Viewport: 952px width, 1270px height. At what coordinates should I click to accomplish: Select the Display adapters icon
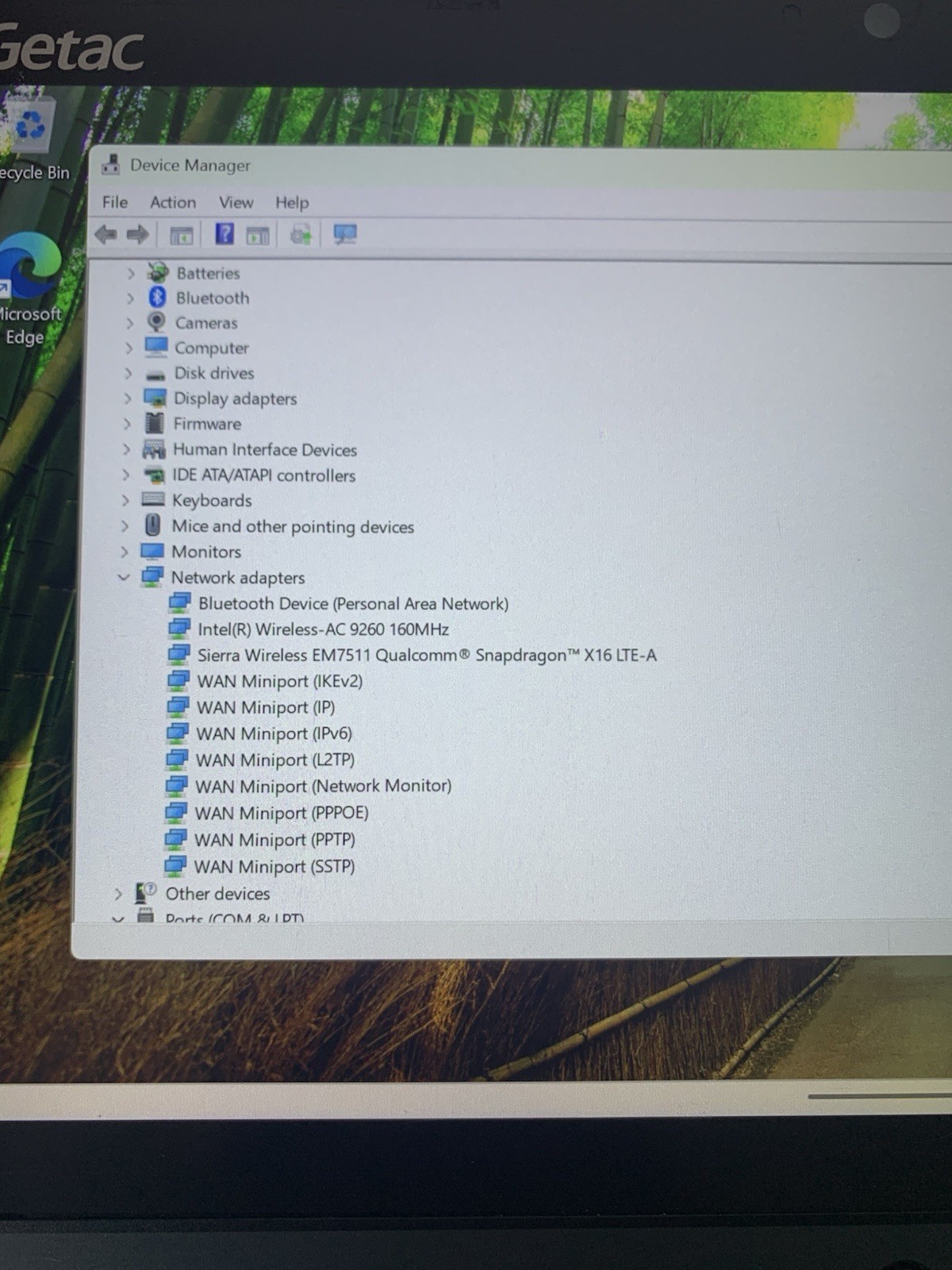(155, 398)
